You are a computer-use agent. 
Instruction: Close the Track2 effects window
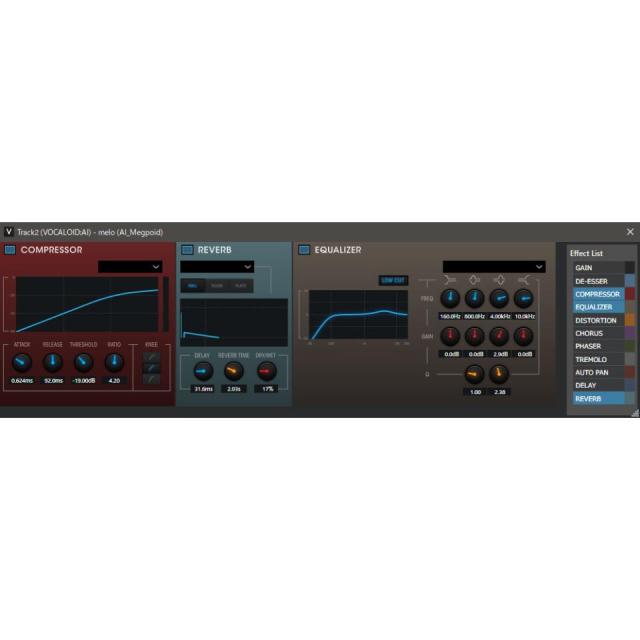(x=630, y=232)
